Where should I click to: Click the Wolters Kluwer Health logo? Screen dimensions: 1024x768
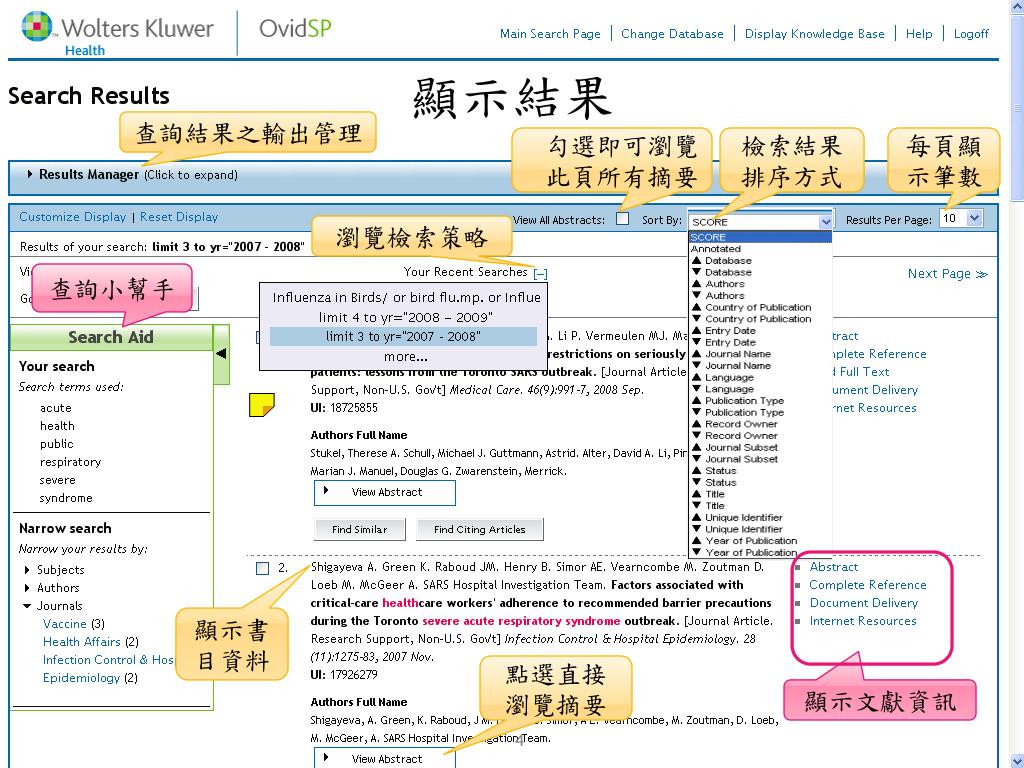pos(118,33)
